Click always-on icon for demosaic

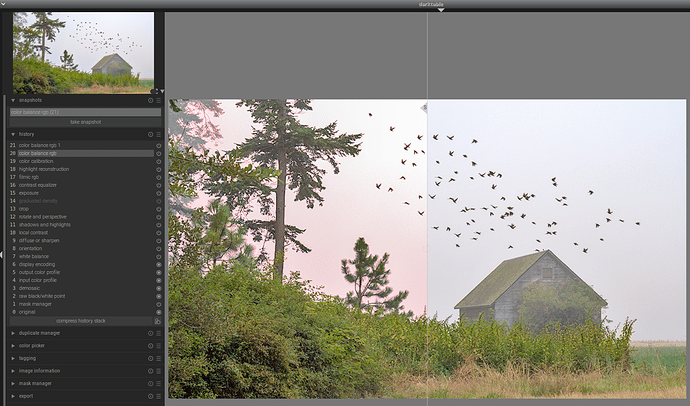(158, 289)
